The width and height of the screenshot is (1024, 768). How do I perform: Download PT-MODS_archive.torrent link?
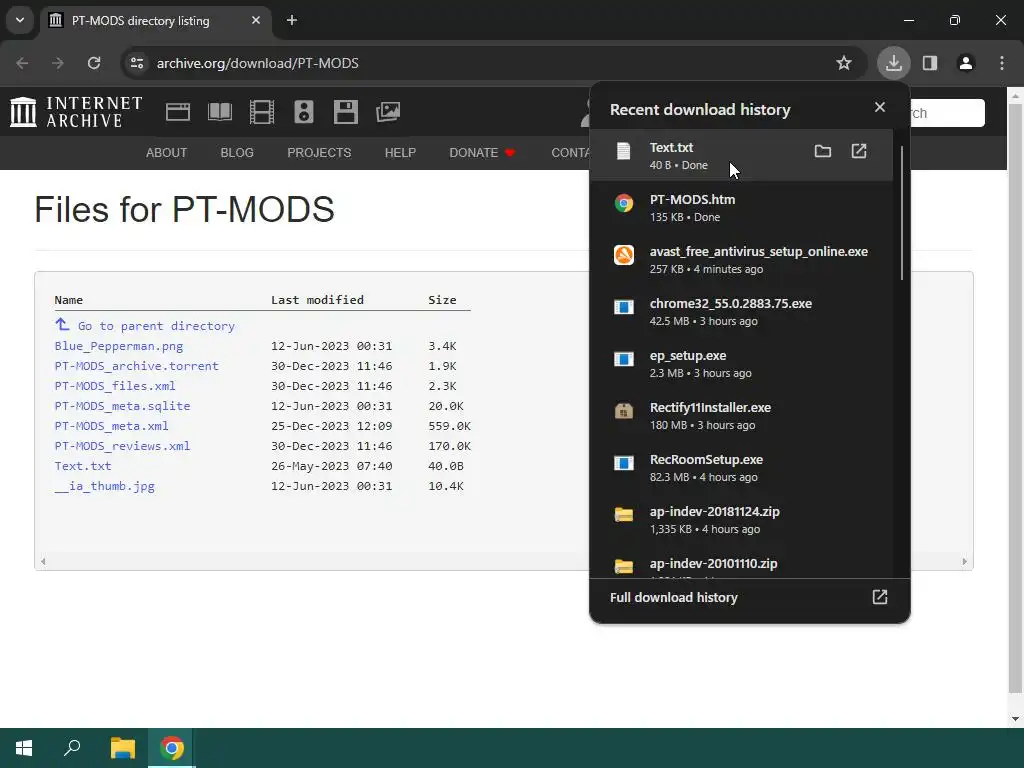[136, 366]
